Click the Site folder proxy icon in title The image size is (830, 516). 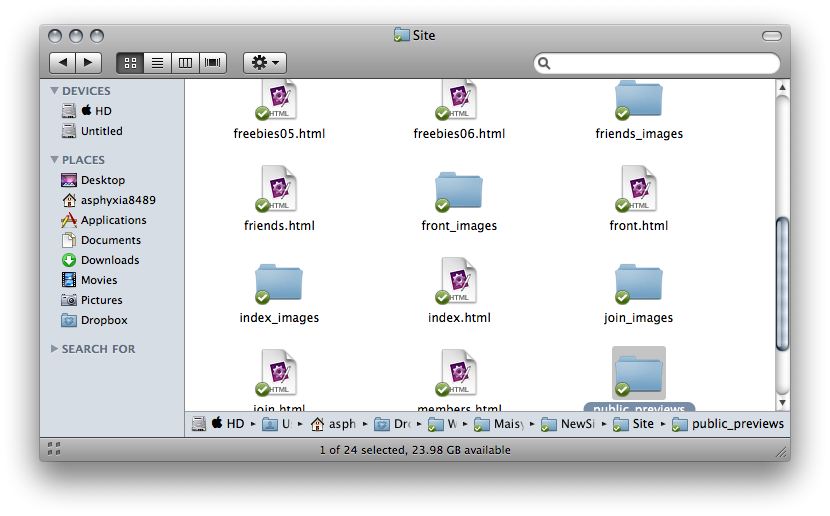(x=401, y=35)
